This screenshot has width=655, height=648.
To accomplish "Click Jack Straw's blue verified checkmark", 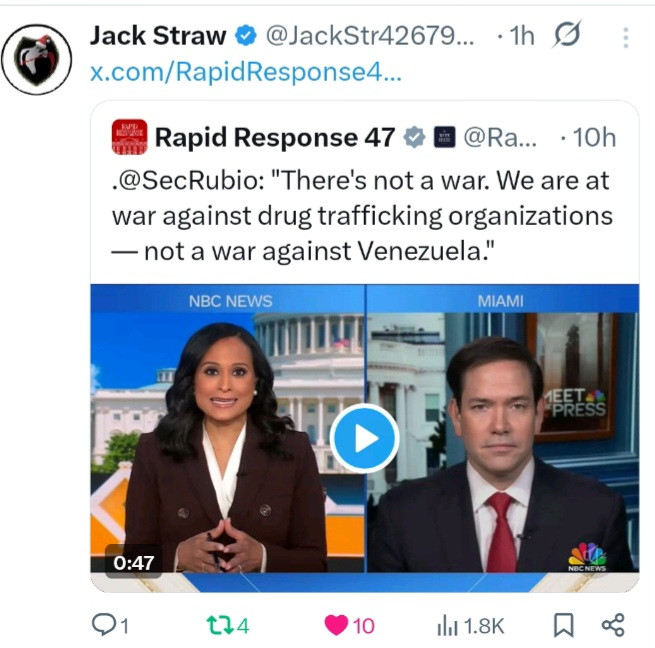I will click(x=246, y=35).
